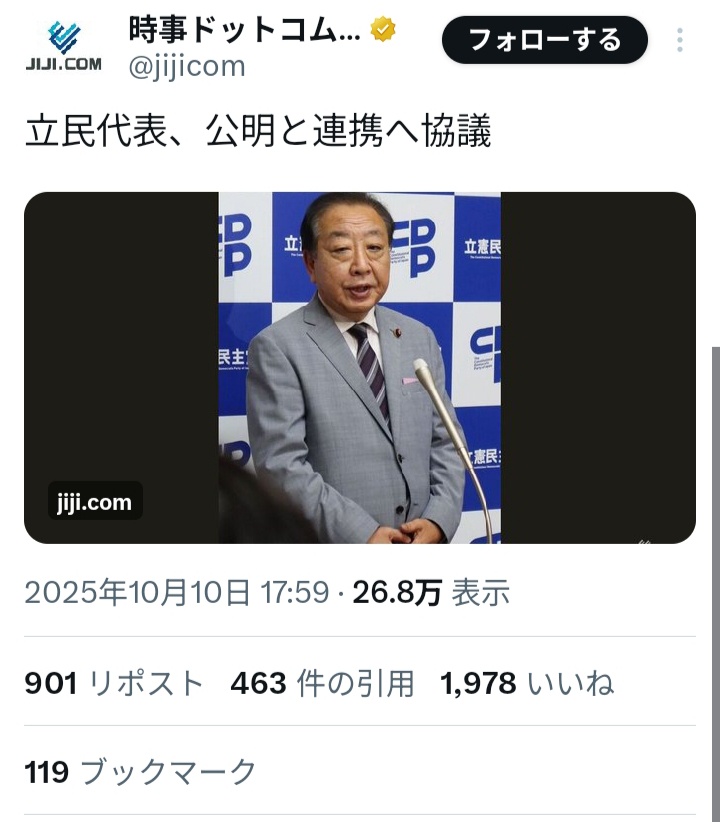720x822 pixels.
Task: Click the jiji.com source label on card
Action: pyautogui.click(x=95, y=501)
